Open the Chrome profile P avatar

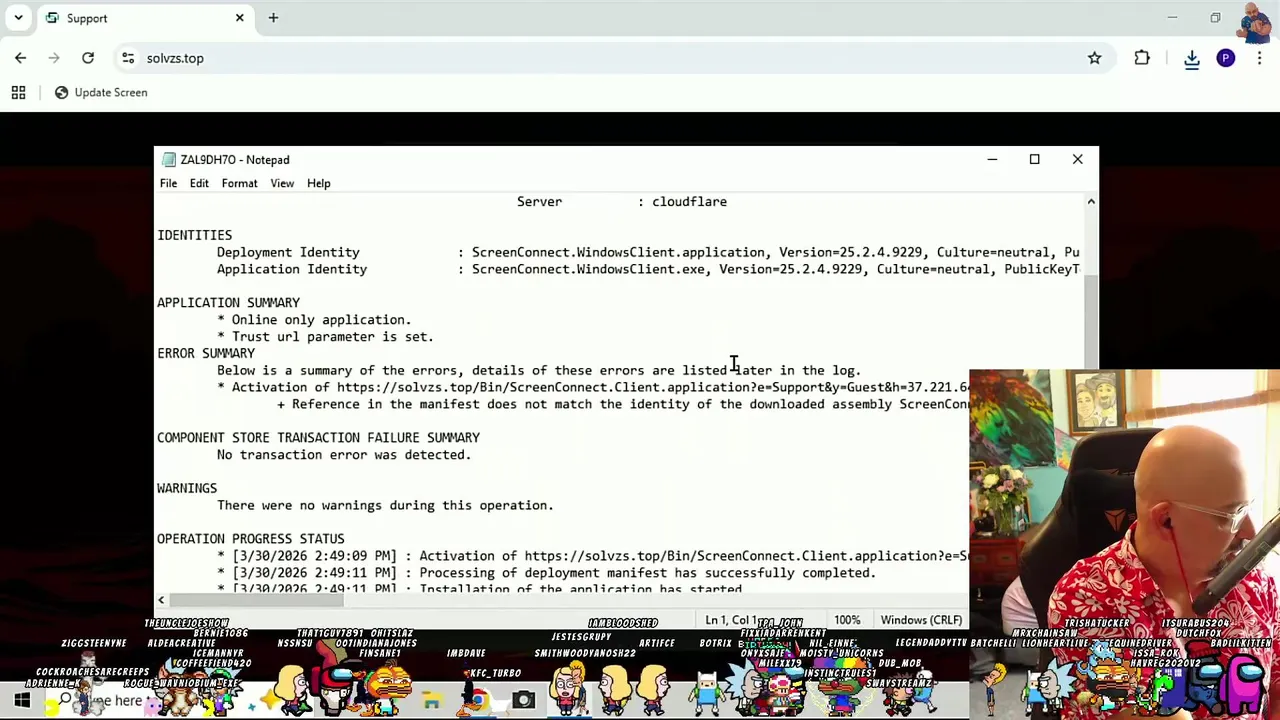point(1226,58)
